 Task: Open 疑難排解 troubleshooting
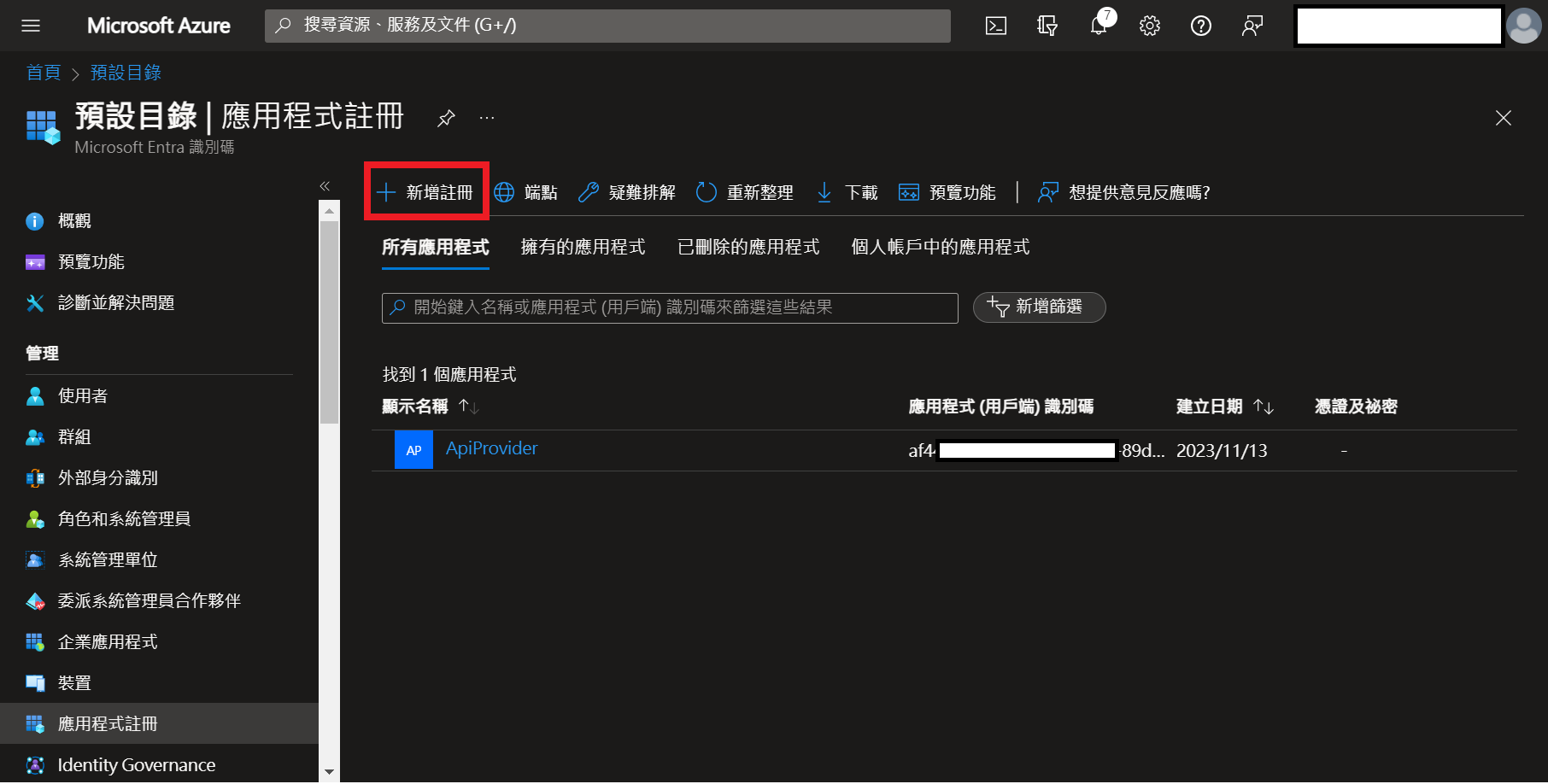[627, 192]
